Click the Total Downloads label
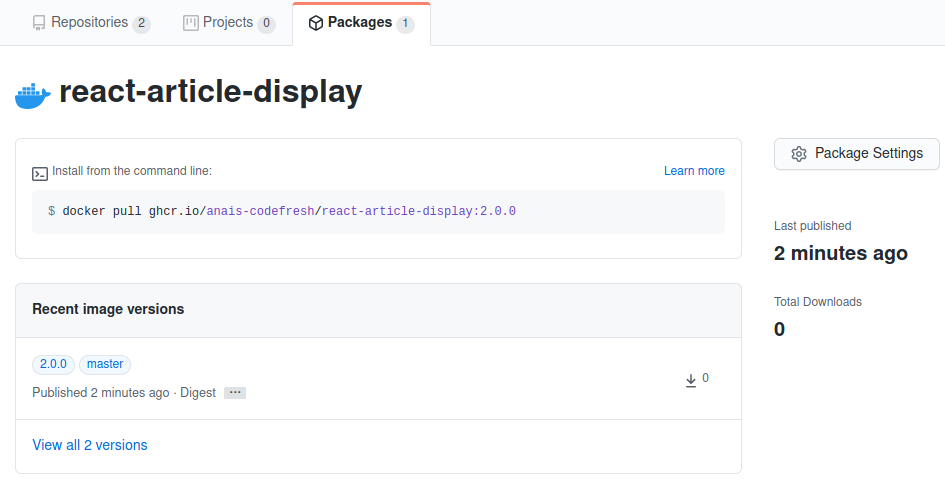Viewport: 945px width, 482px height. tap(818, 302)
